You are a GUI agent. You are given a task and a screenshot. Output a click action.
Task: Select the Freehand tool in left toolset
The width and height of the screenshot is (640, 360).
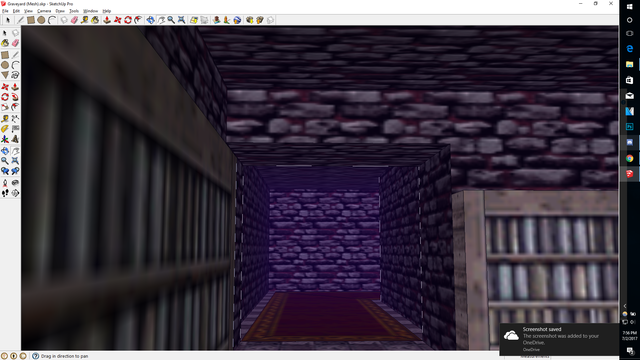[15, 75]
